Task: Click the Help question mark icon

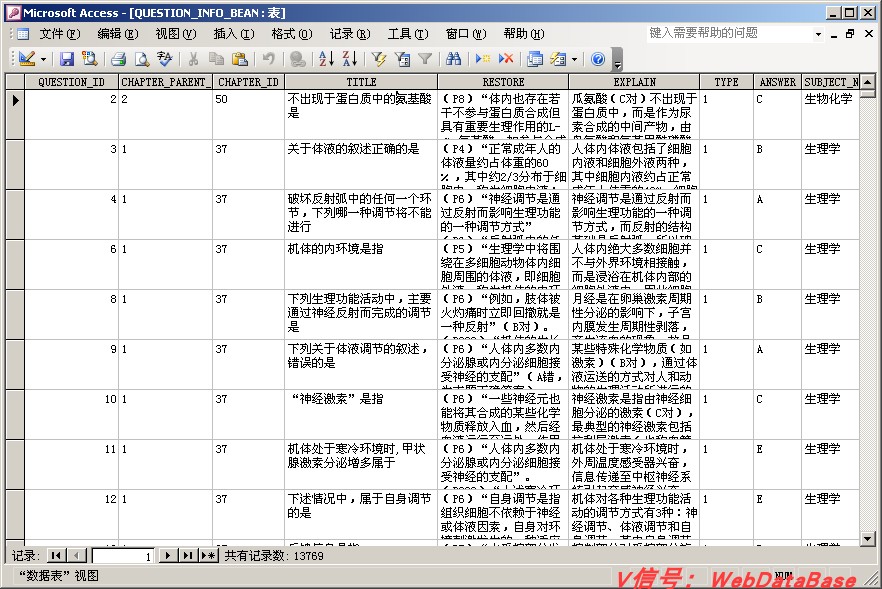Action: coord(598,59)
